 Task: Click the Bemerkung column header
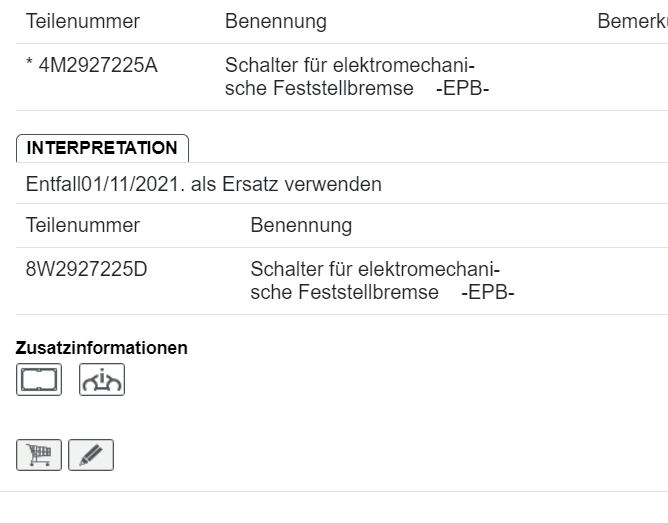click(632, 21)
